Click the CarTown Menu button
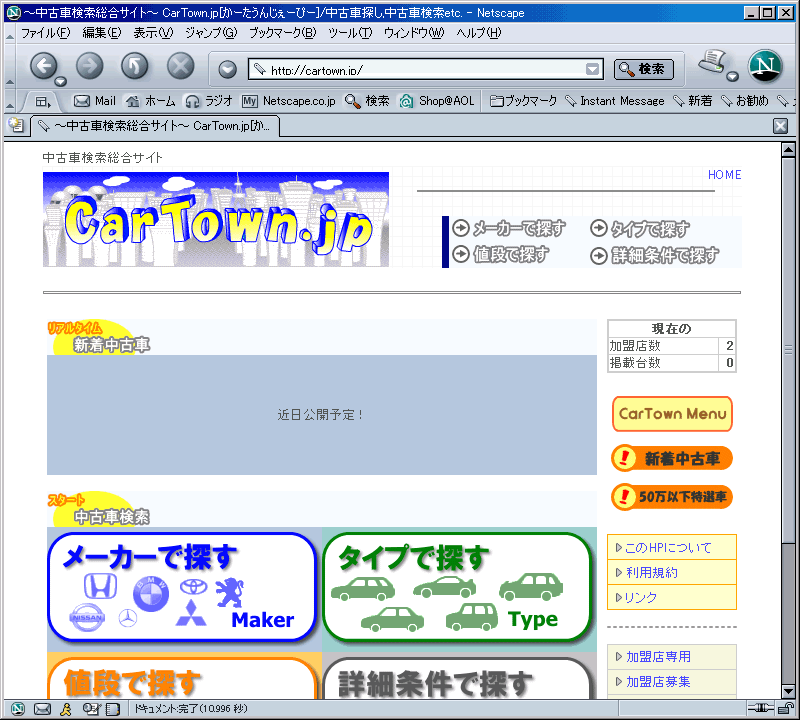The height and width of the screenshot is (720, 800). coord(672,414)
